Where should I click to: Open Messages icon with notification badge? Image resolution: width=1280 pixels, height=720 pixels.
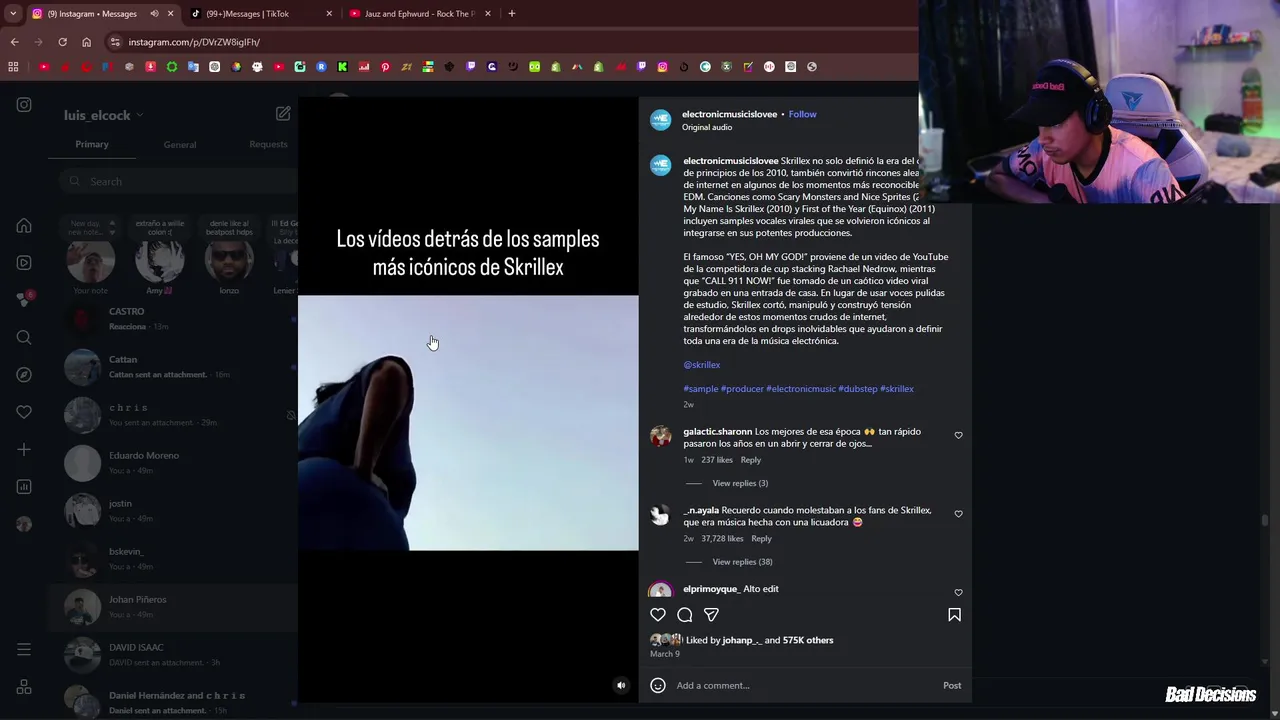coord(24,300)
